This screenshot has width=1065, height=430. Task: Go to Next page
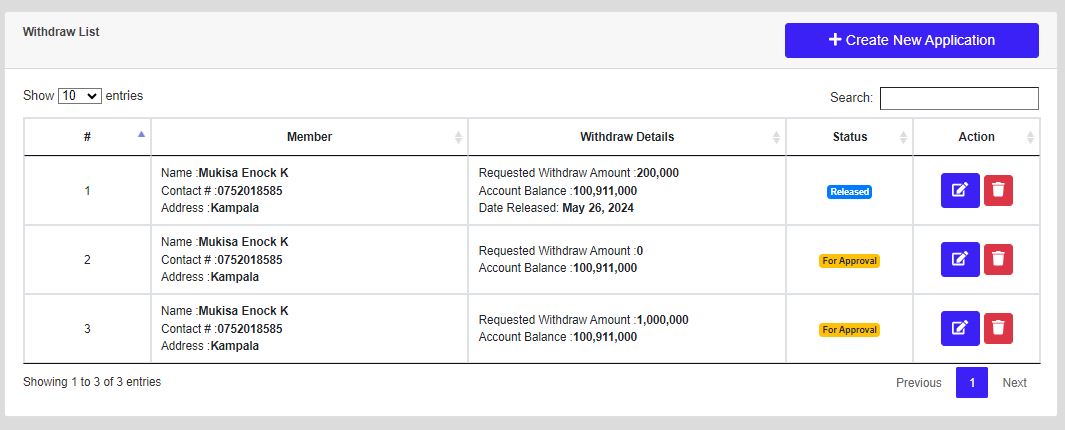click(x=1014, y=383)
